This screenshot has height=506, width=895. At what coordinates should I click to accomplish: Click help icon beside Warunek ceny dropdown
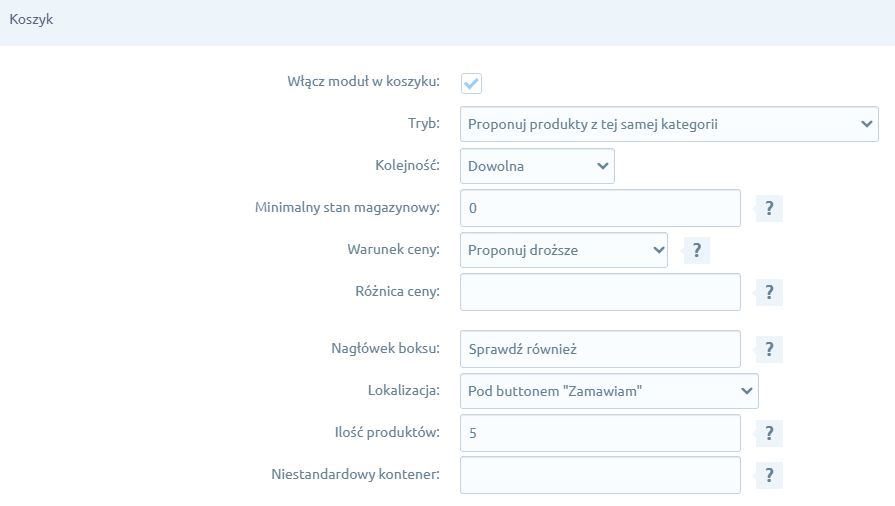point(695,250)
